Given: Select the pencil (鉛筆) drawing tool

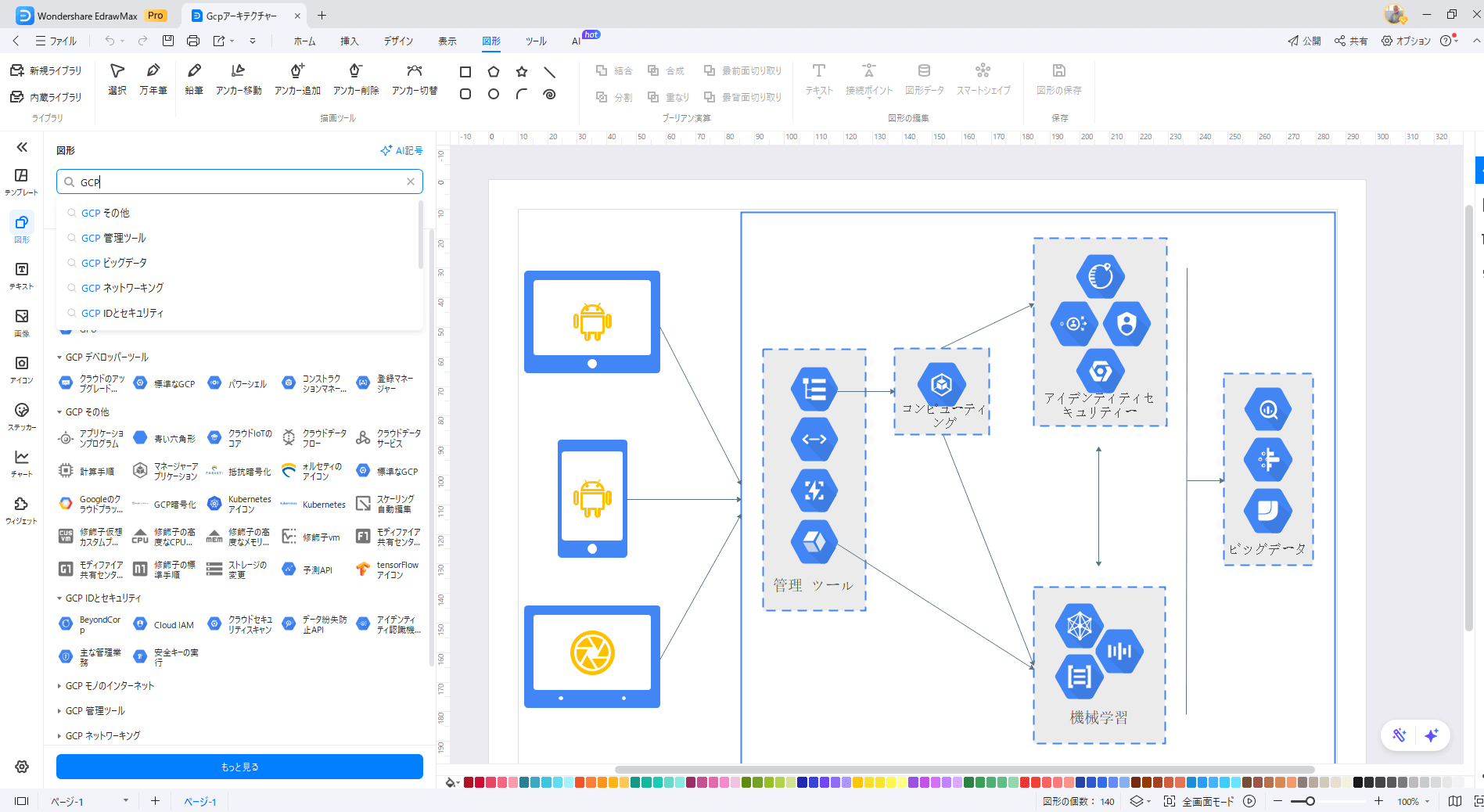Looking at the screenshot, I should [x=194, y=79].
